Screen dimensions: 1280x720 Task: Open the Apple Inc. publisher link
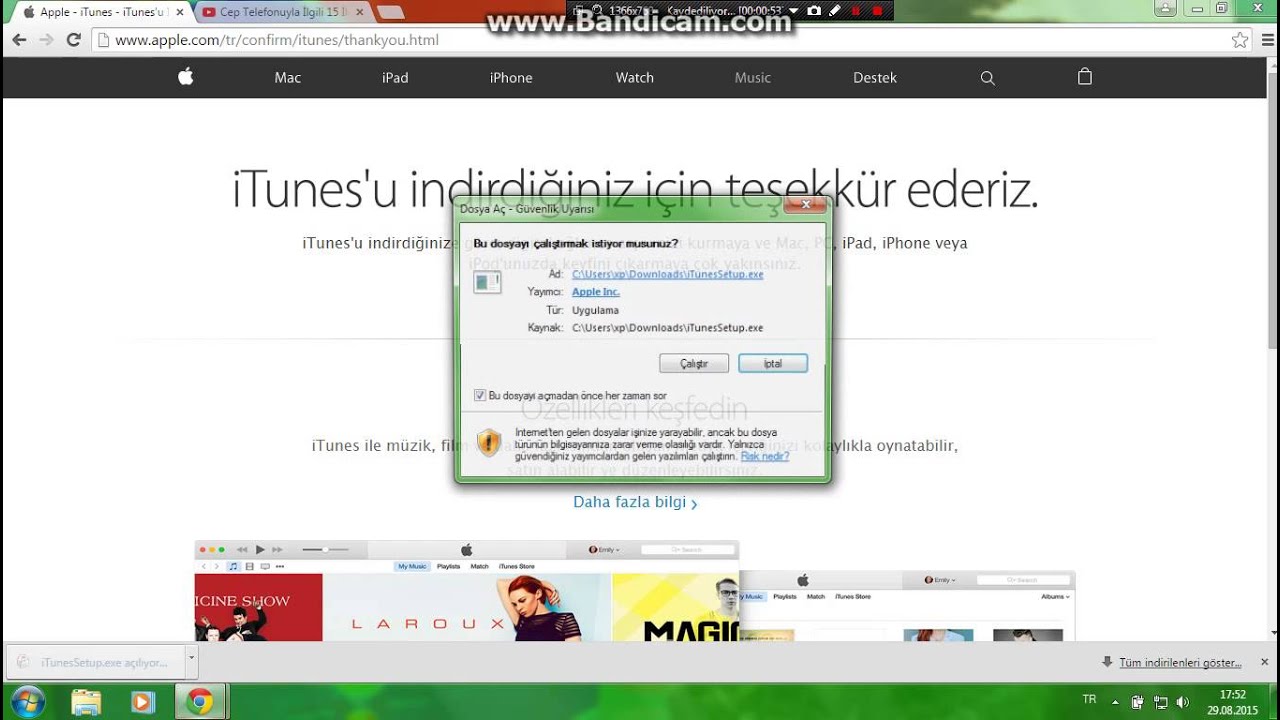pos(596,292)
